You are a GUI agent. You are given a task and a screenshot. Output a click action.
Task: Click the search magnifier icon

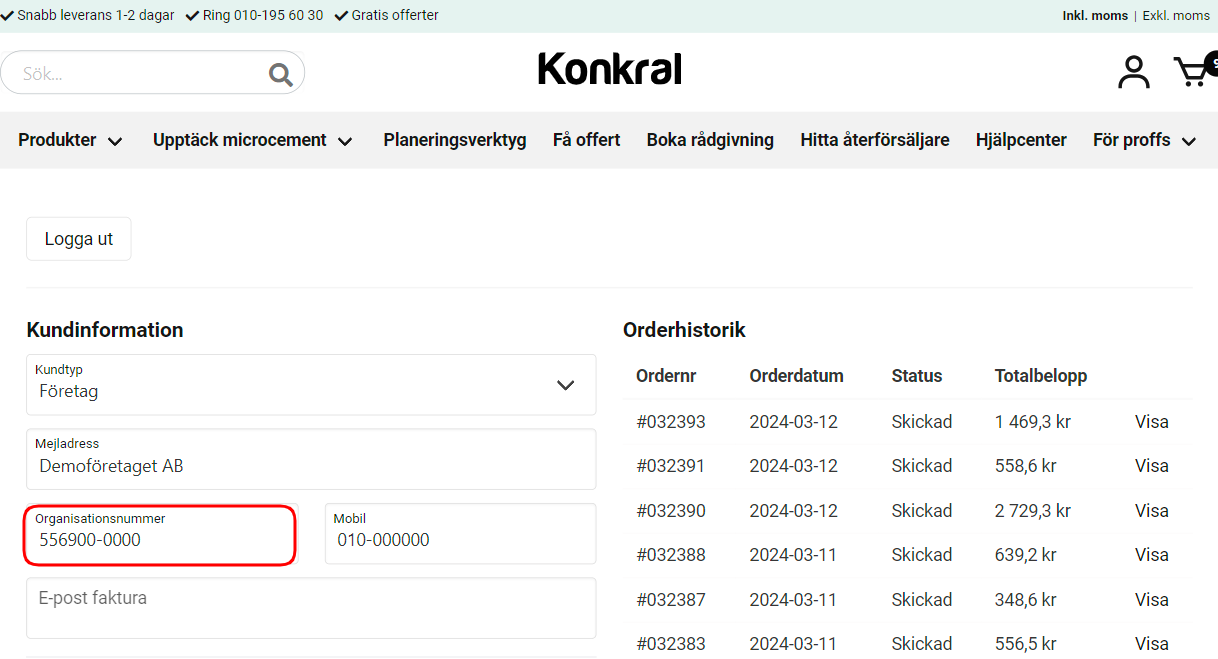[281, 74]
